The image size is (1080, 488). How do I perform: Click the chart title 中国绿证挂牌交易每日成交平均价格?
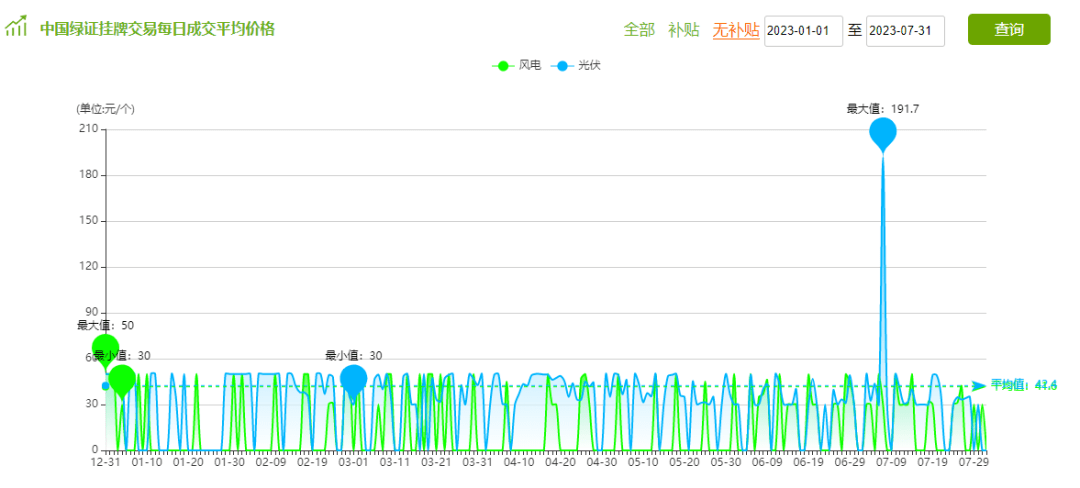tap(157, 28)
